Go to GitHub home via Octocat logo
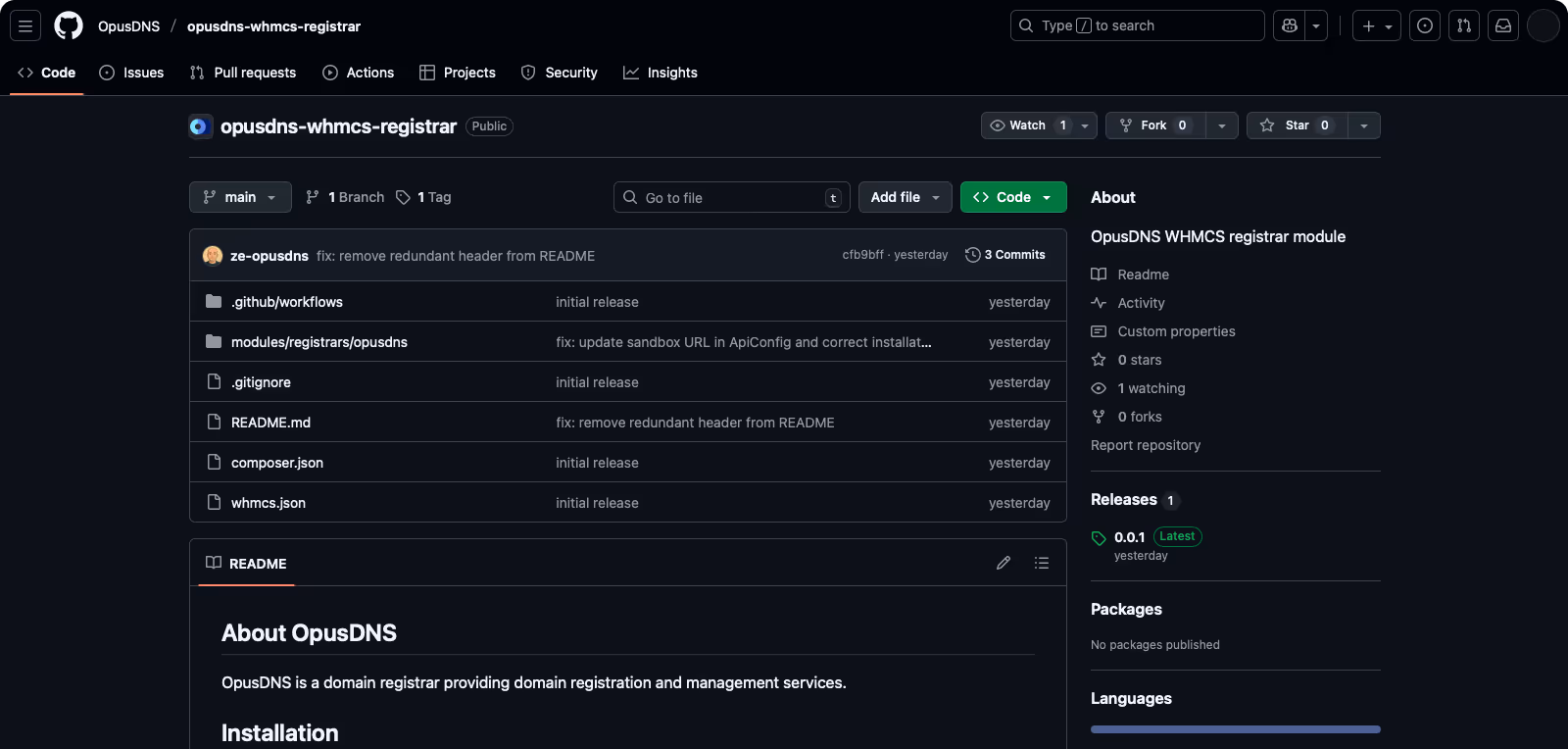 coord(69,25)
